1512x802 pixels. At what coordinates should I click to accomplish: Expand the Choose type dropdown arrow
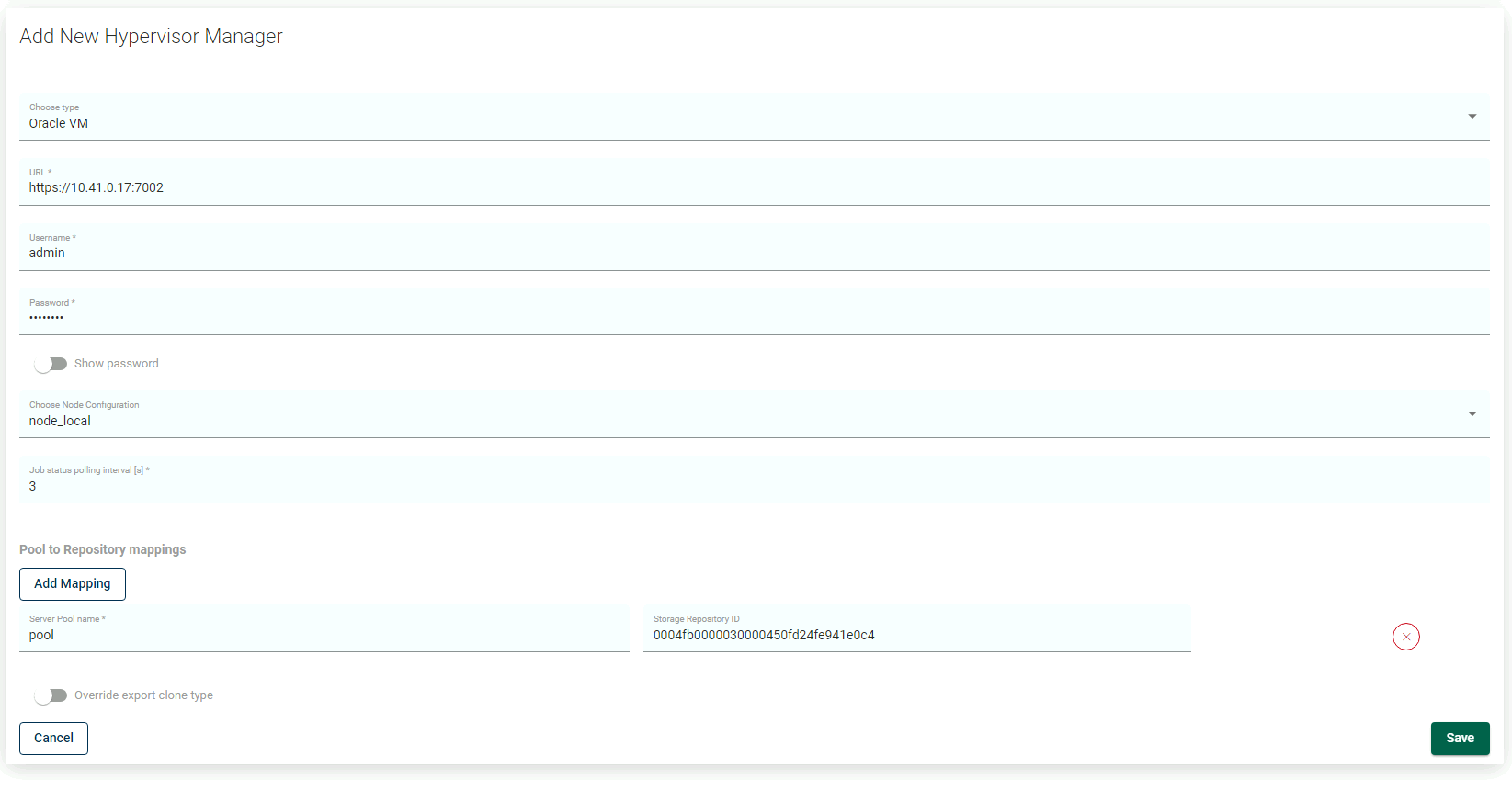click(x=1472, y=117)
